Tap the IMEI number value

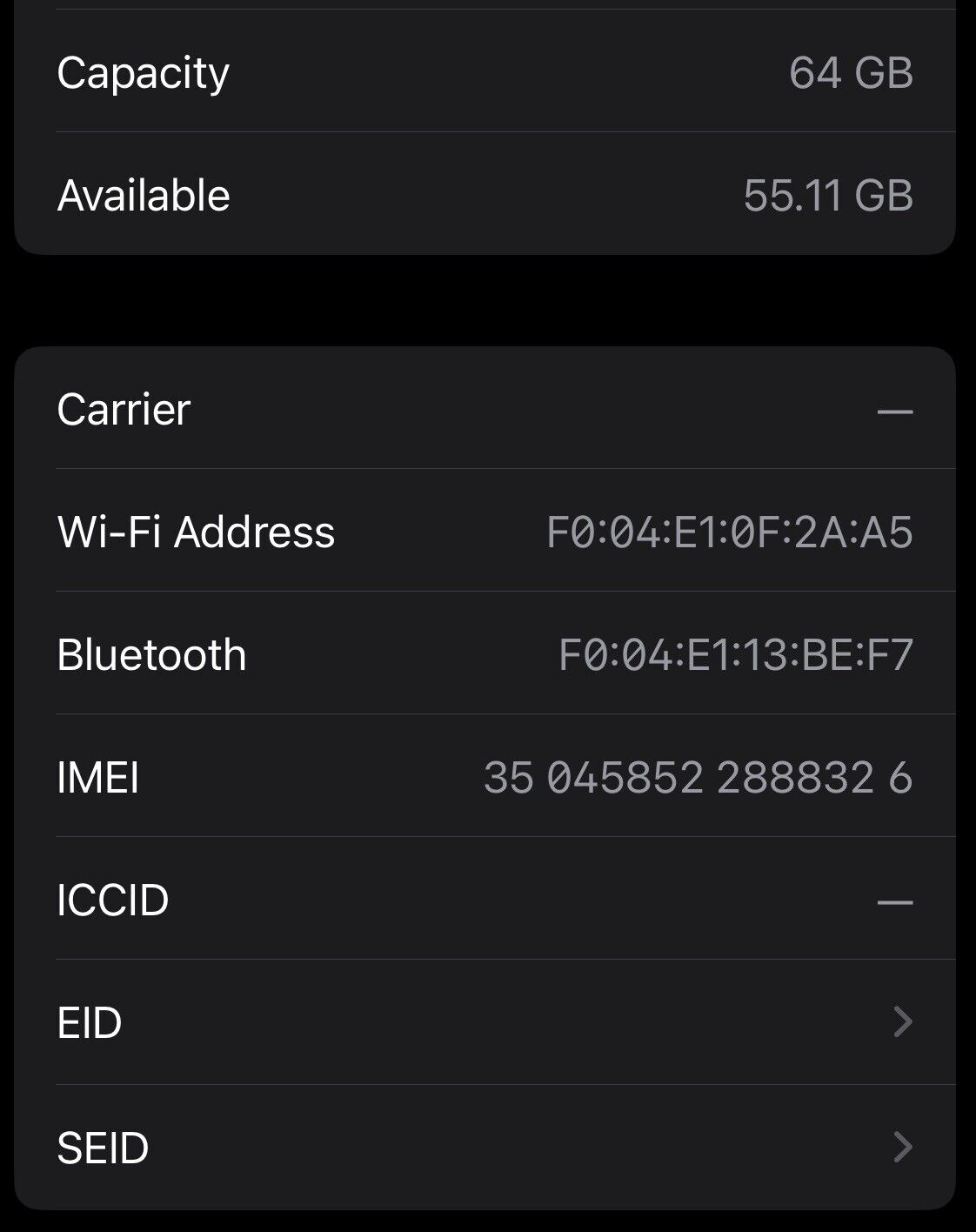click(698, 778)
